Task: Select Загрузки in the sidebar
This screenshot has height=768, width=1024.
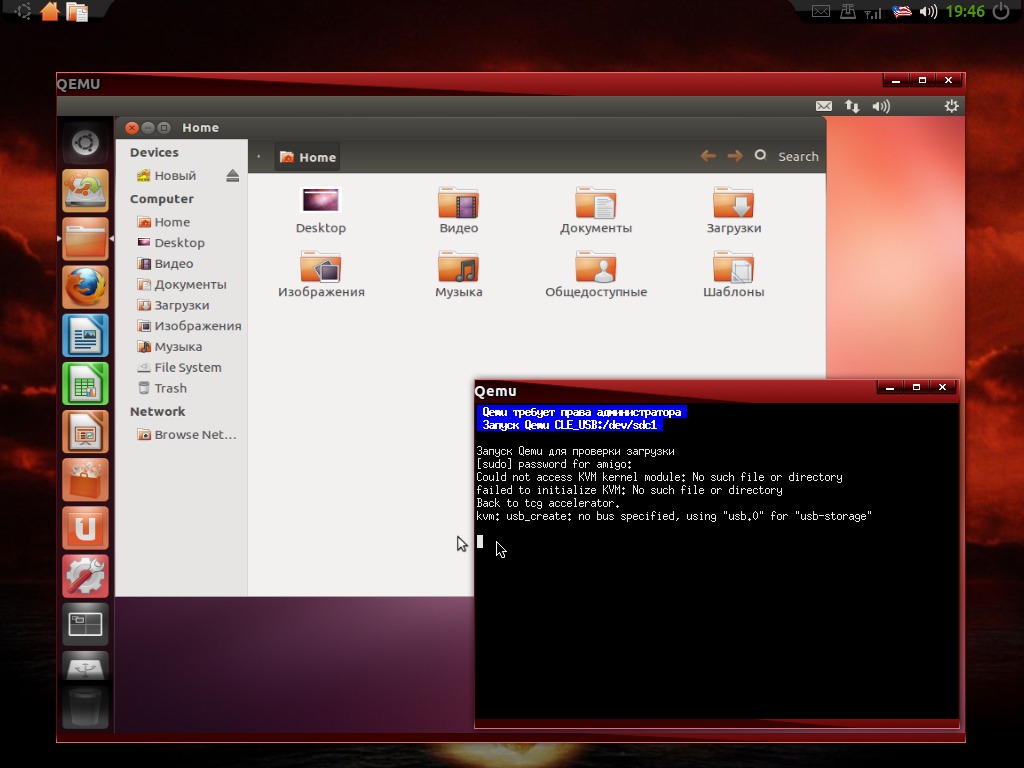Action: pyautogui.click(x=173, y=306)
